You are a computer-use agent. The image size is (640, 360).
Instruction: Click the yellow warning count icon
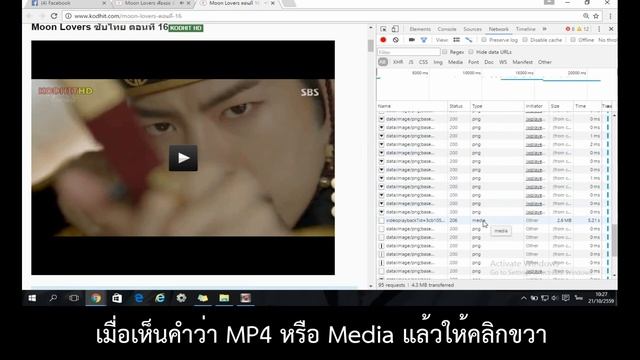(579, 29)
